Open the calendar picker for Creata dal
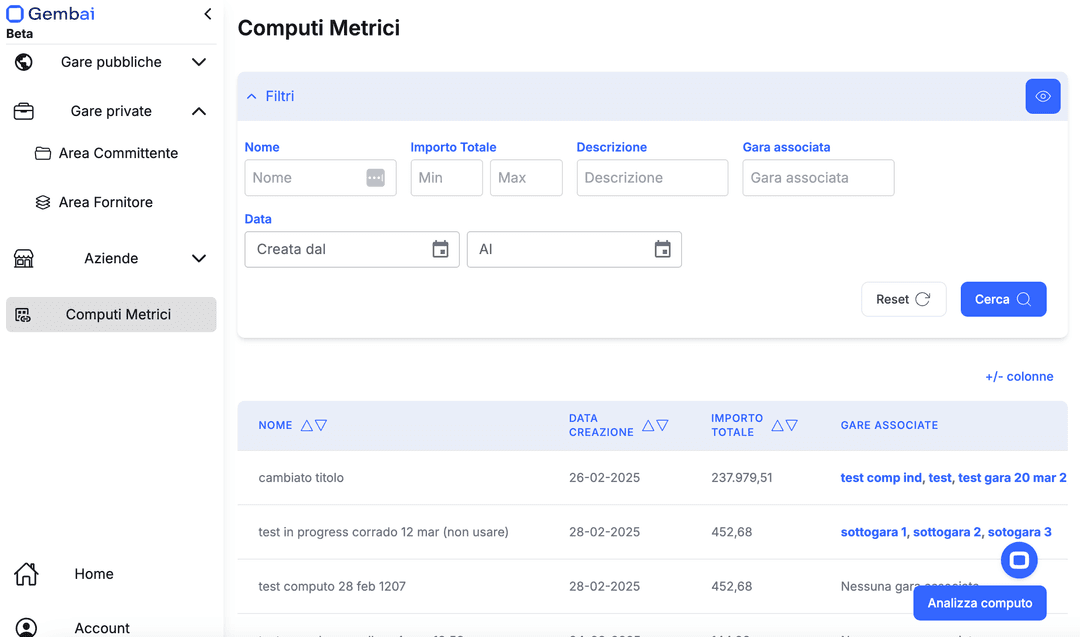 pos(440,249)
